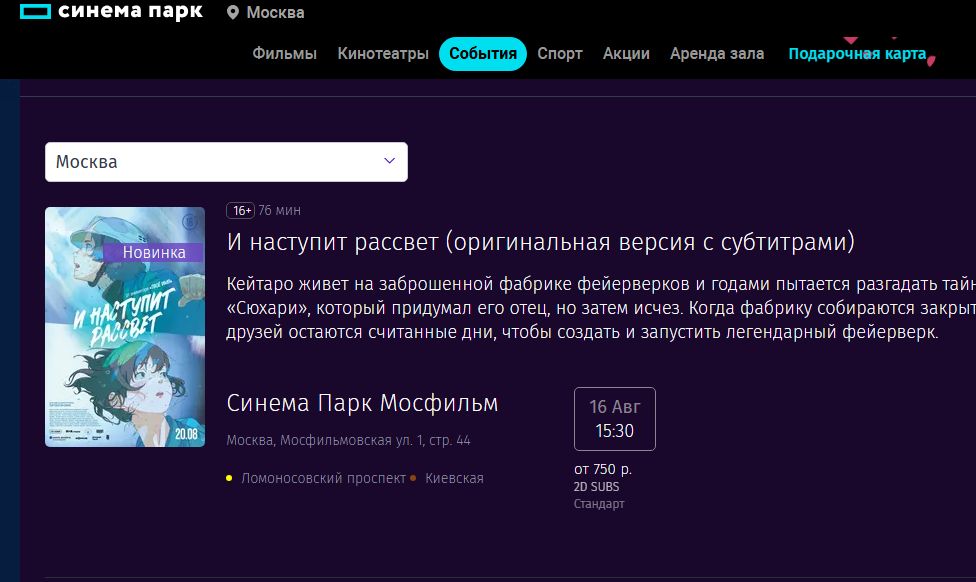Open the Фильмы menu item

pos(284,54)
